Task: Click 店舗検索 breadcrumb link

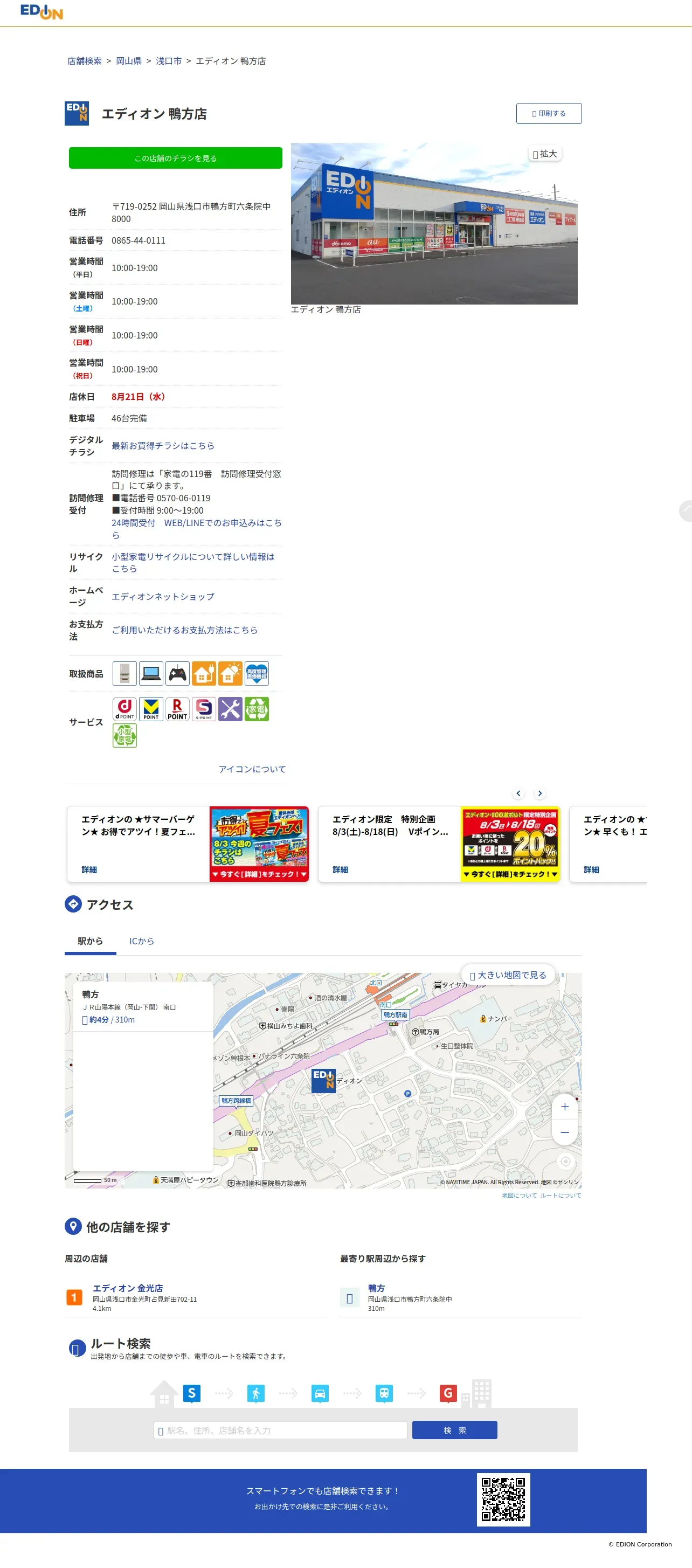Action: click(85, 61)
